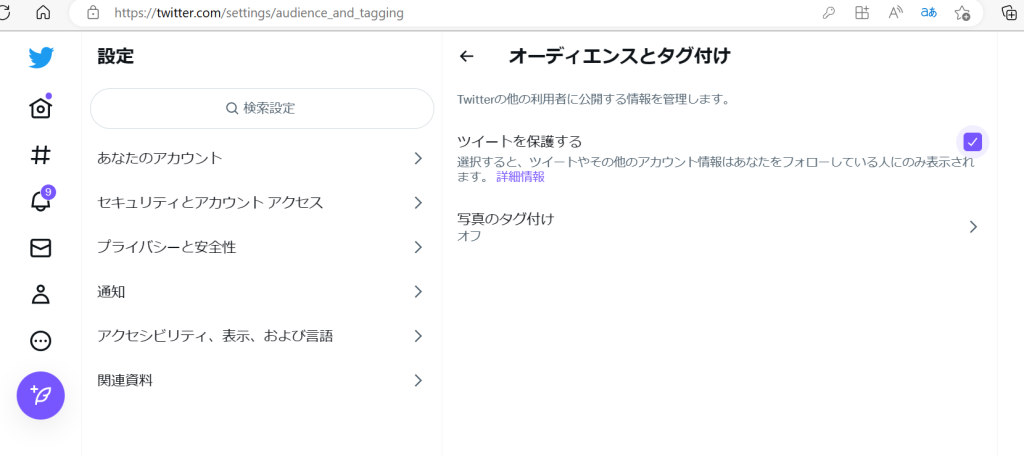Open the Explore hashtag icon
This screenshot has width=1024, height=456.
[x=41, y=155]
